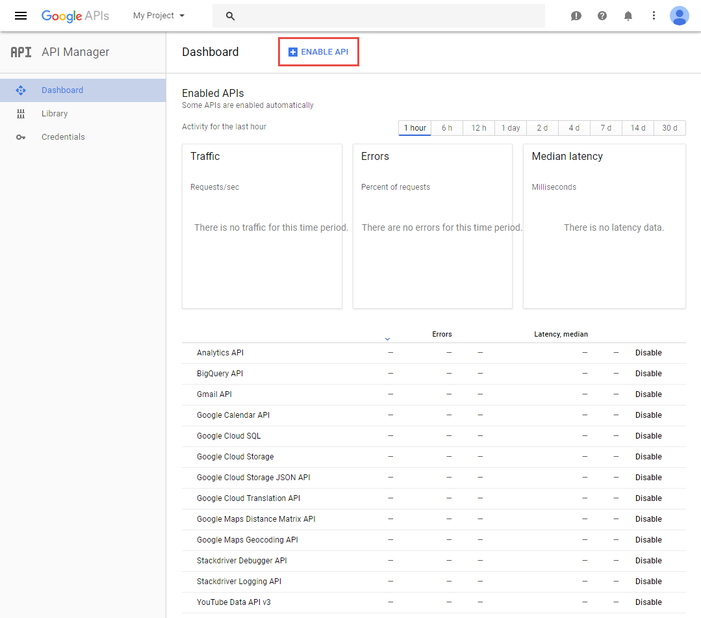701x618 pixels.
Task: Open Google Cloud Storage JSON API row
Action: (434, 478)
